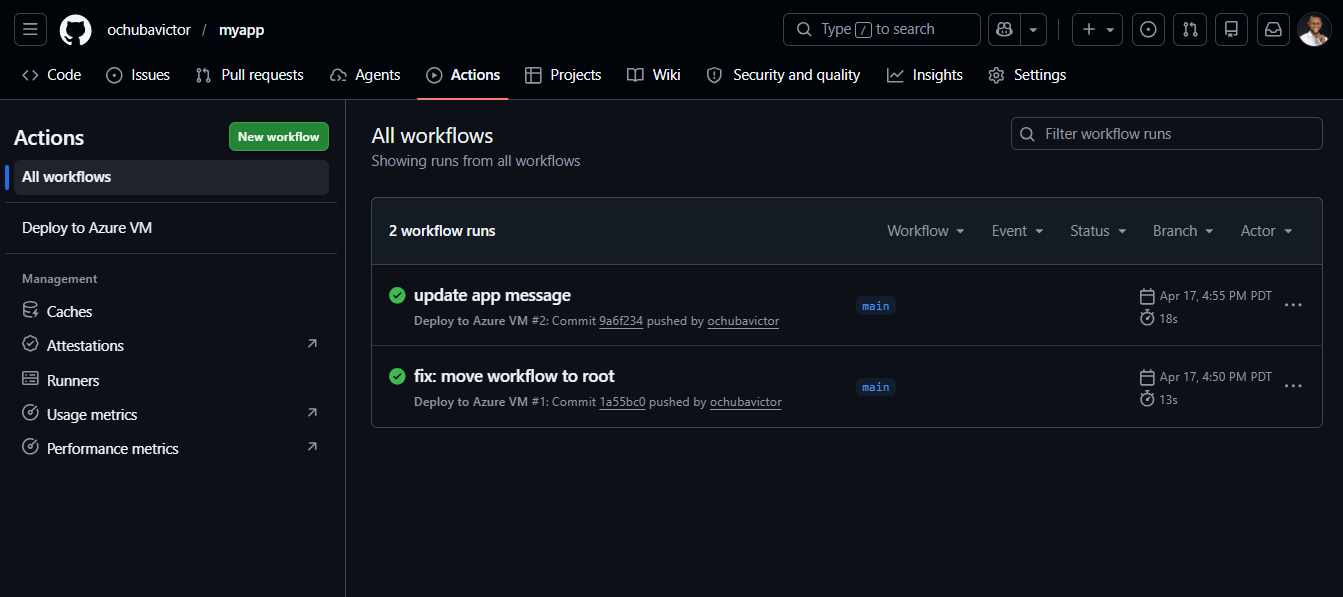The height and width of the screenshot is (597, 1343).
Task: Click the Attestations badge icon
Action: [x=30, y=345]
